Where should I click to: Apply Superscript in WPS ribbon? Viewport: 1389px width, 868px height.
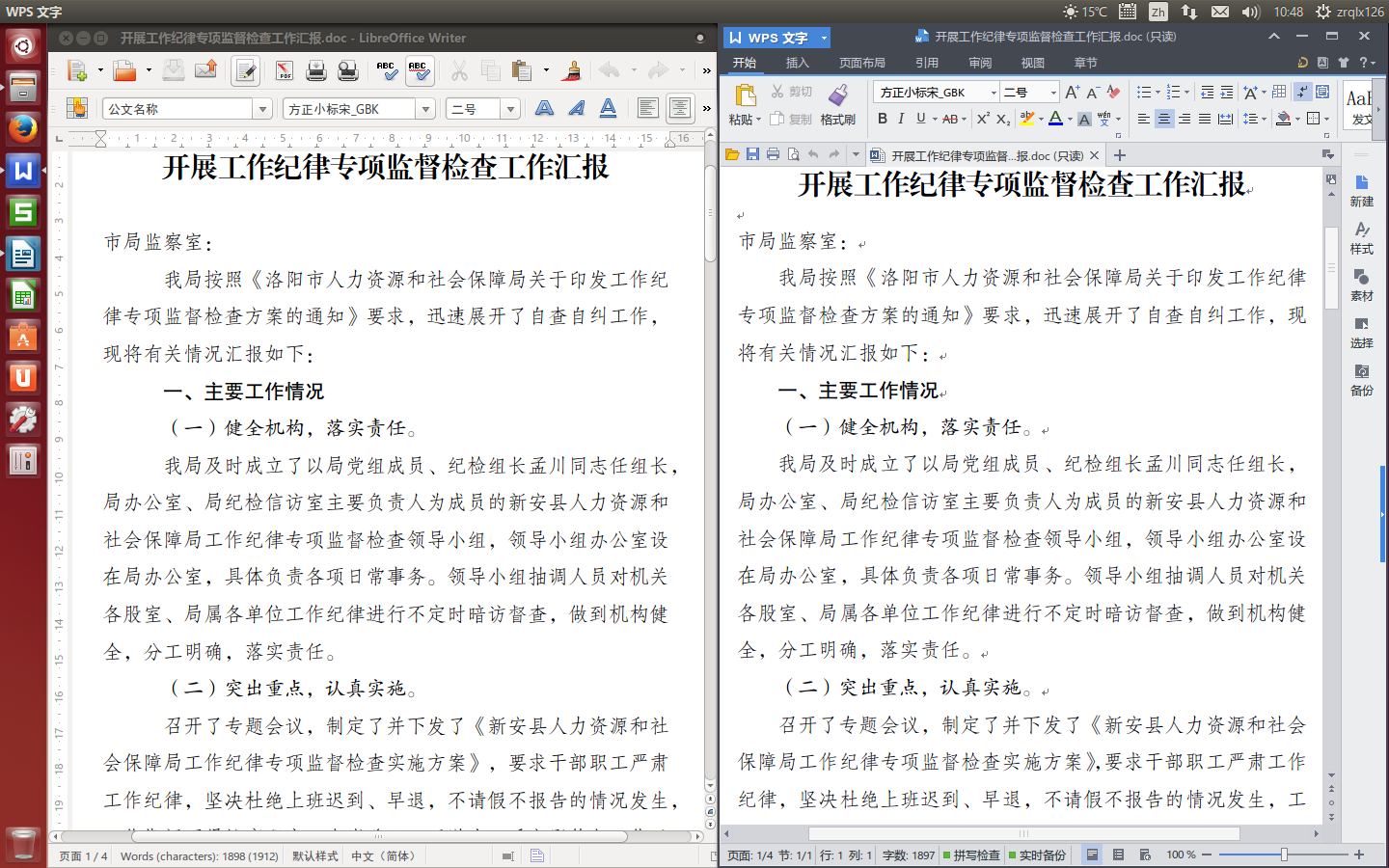983,119
